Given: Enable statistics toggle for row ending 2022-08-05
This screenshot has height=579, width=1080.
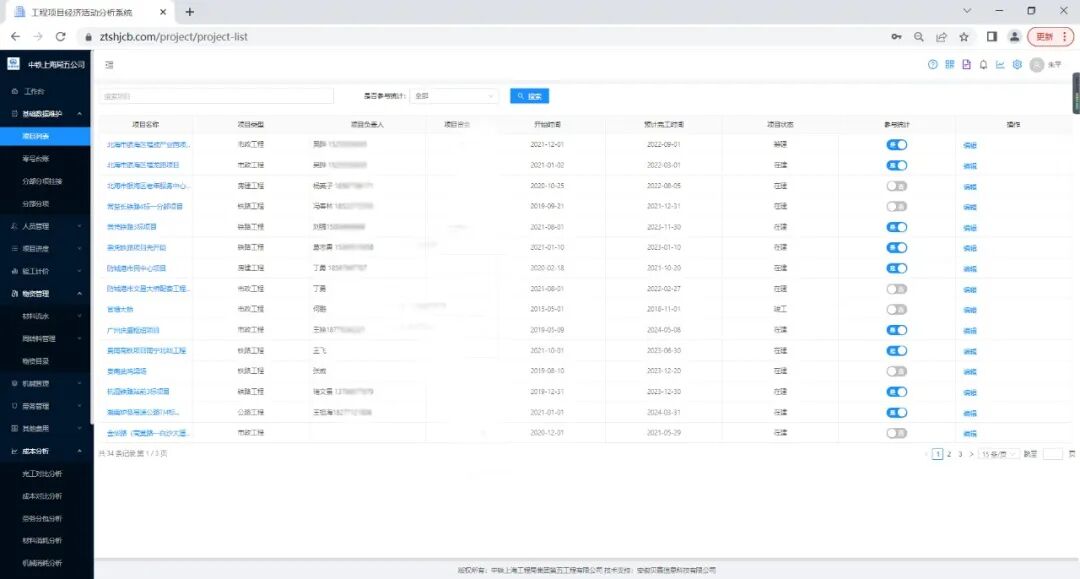Looking at the screenshot, I should [x=897, y=186].
